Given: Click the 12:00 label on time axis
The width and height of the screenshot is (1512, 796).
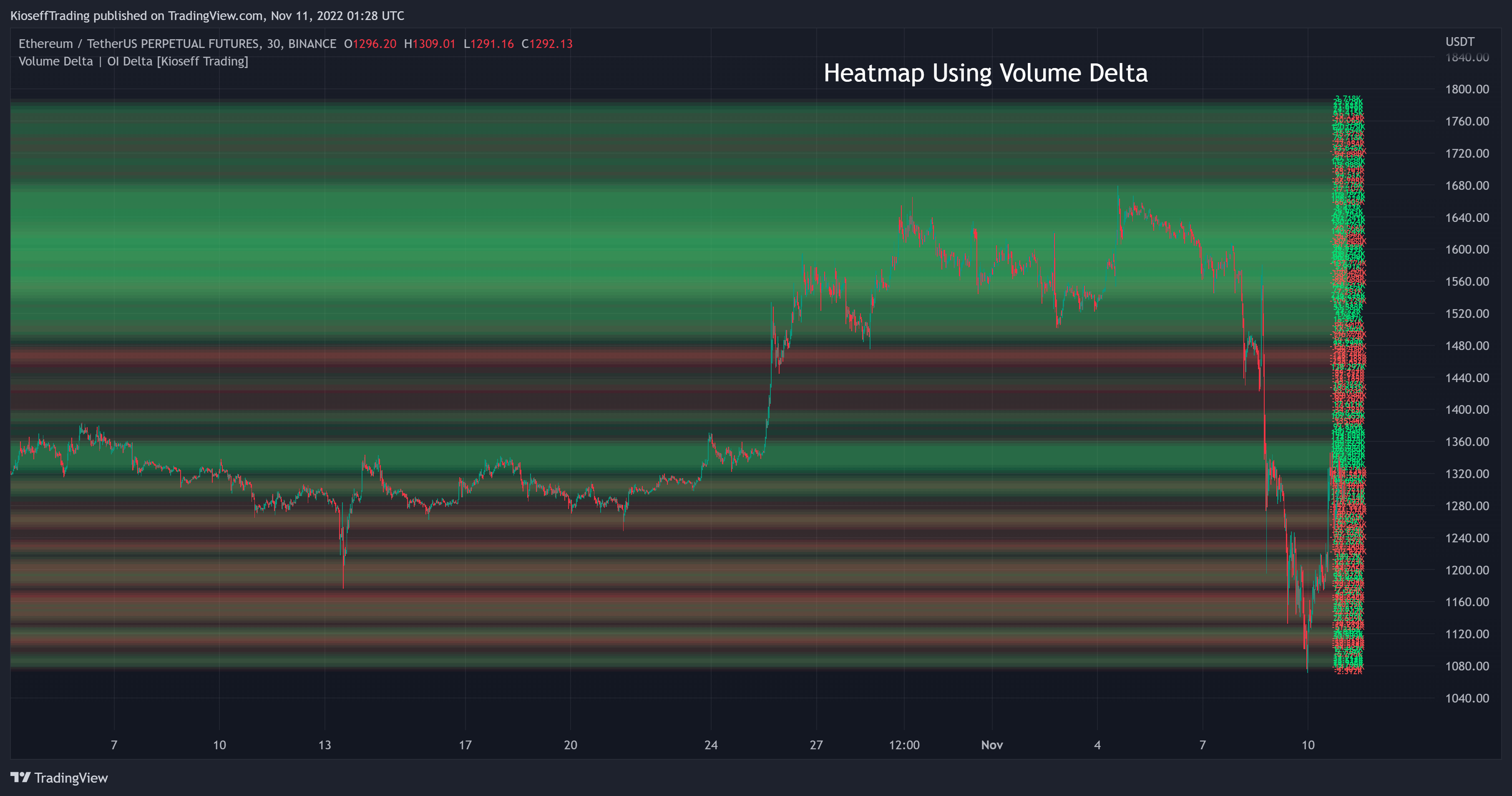Looking at the screenshot, I should pos(904,745).
